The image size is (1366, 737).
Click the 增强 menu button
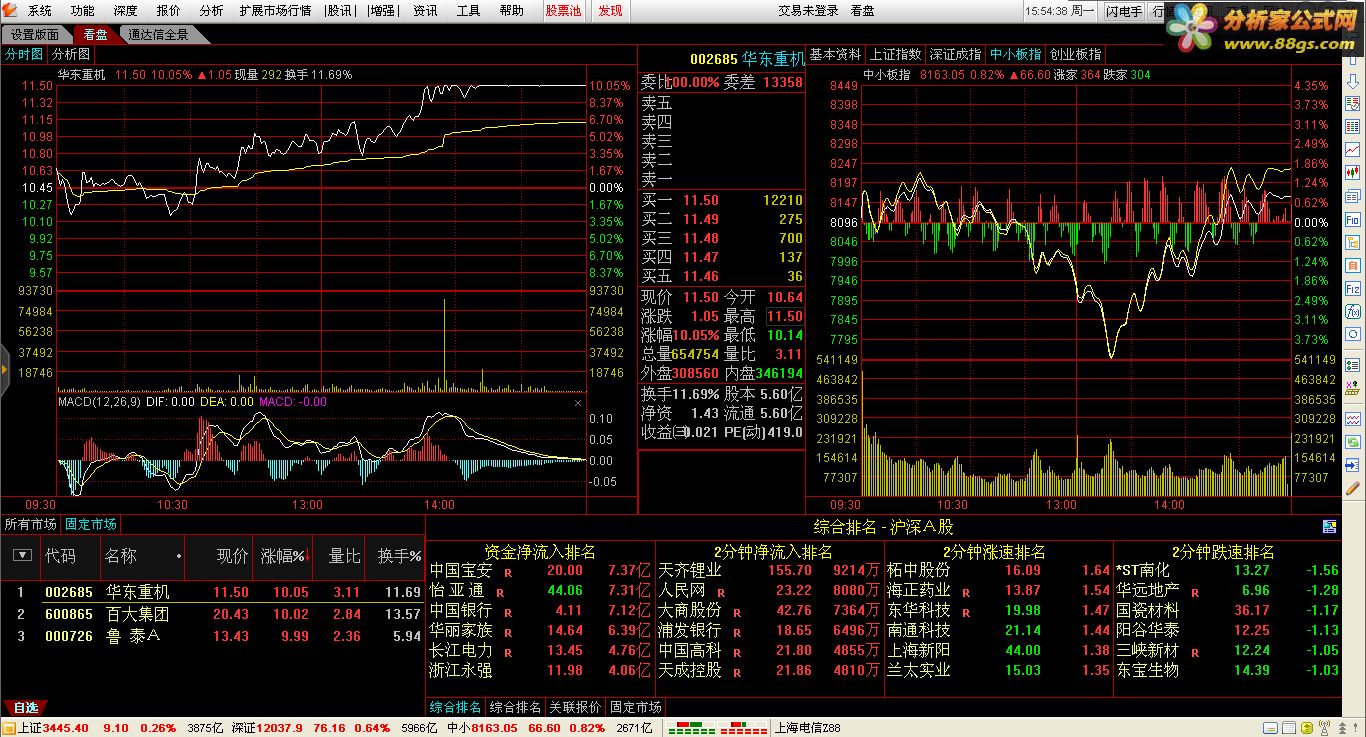coord(381,11)
